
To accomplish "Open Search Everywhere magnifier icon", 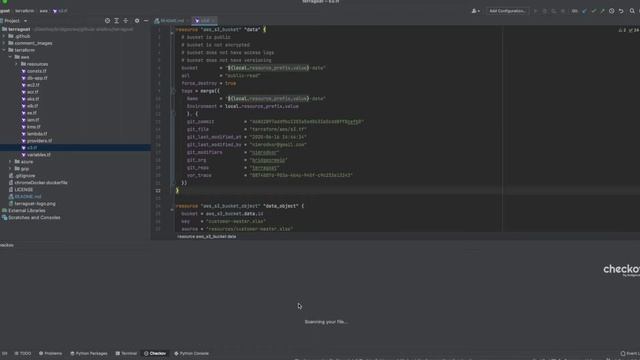I will [632, 11].
